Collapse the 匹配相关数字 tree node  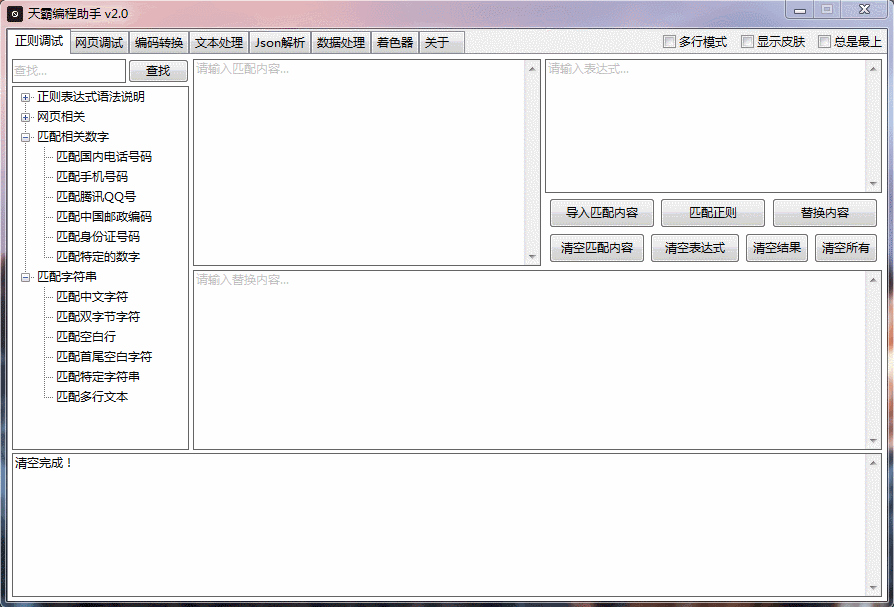pyautogui.click(x=25, y=137)
